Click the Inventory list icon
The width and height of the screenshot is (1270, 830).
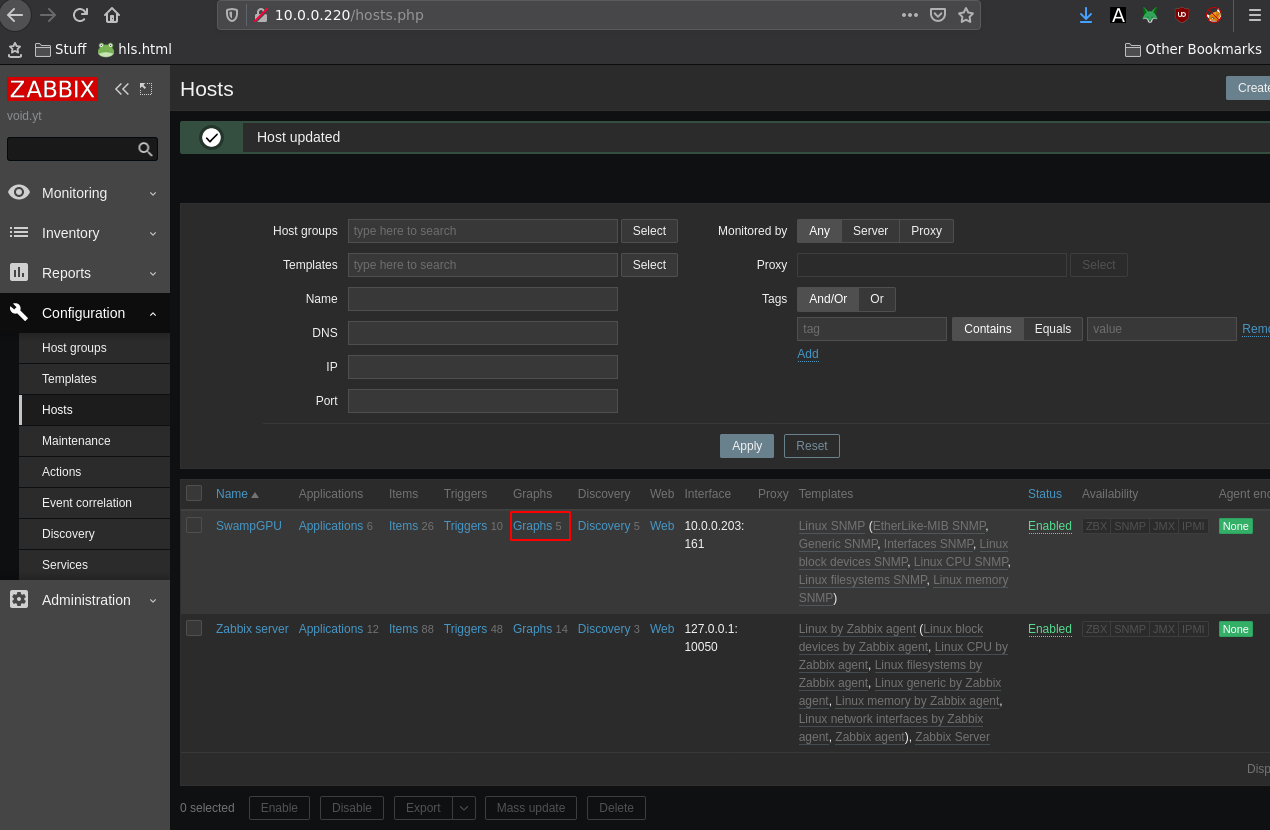[19, 232]
